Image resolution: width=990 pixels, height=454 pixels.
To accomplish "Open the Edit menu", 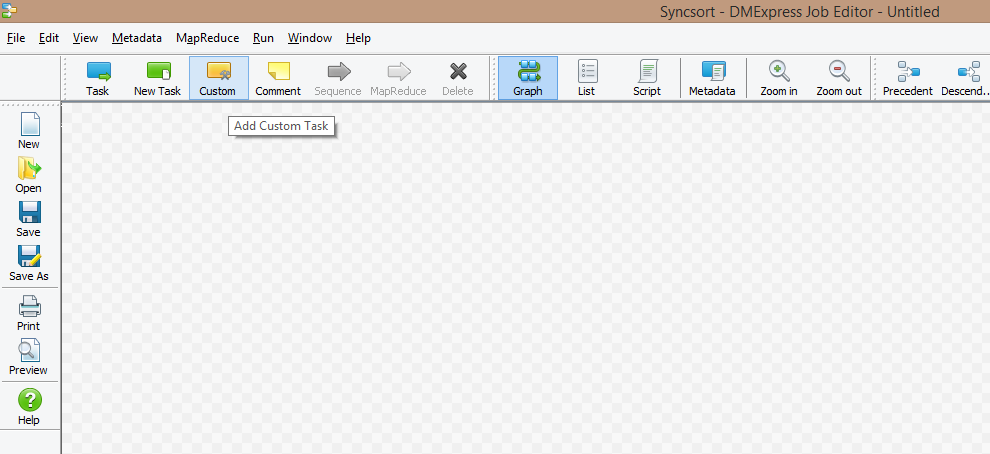I will 49,38.
